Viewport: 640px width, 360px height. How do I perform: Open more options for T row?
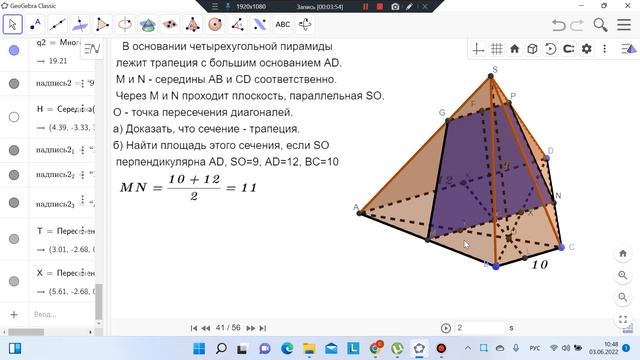[83, 230]
